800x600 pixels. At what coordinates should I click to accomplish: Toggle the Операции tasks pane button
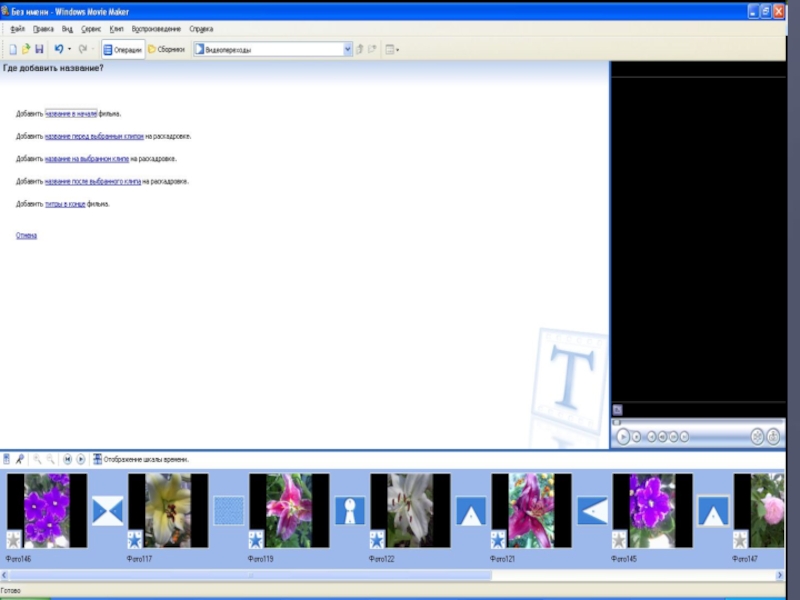coord(123,49)
